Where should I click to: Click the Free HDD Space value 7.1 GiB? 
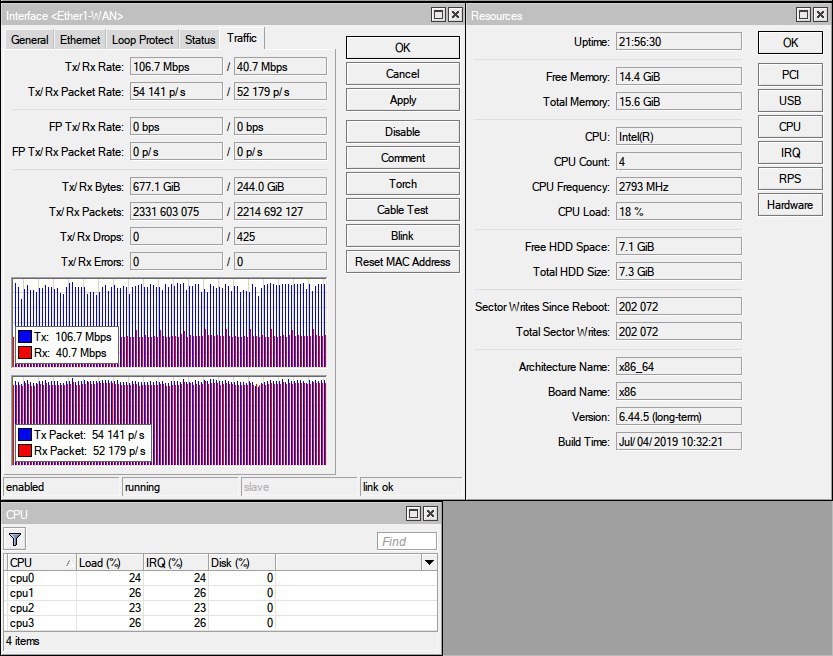pos(678,246)
